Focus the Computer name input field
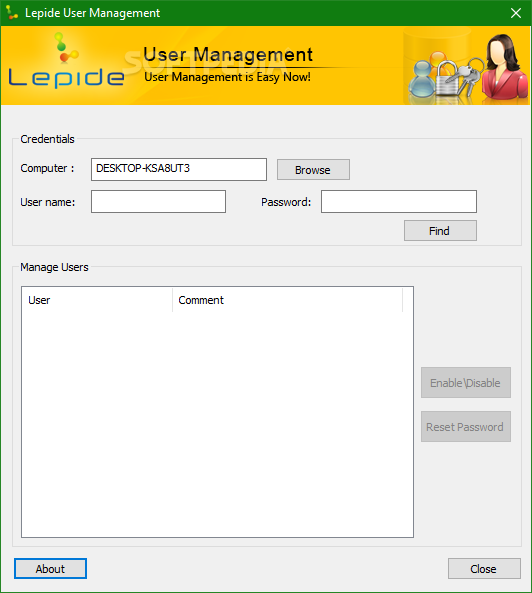 tap(179, 169)
